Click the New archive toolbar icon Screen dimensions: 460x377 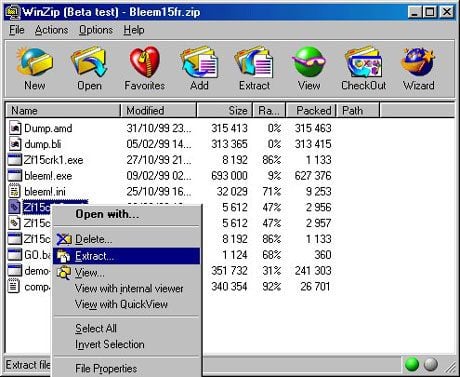click(35, 68)
